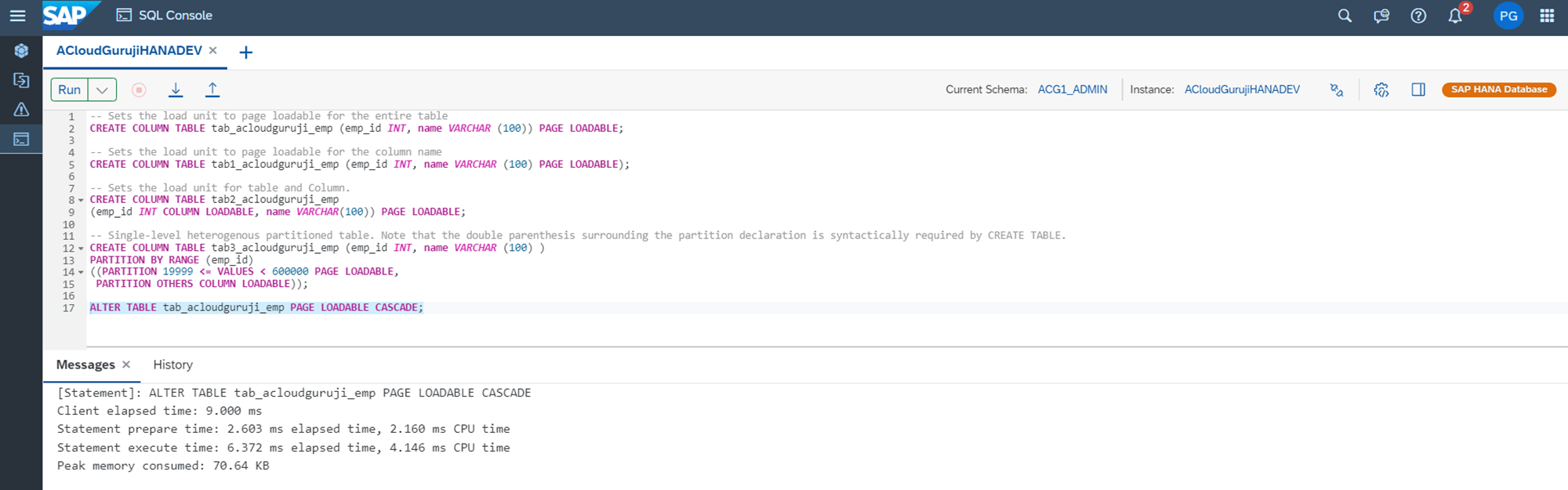Screen dimensions: 1568x490
Task: Collapse the code fold at line 14
Action: point(81,273)
